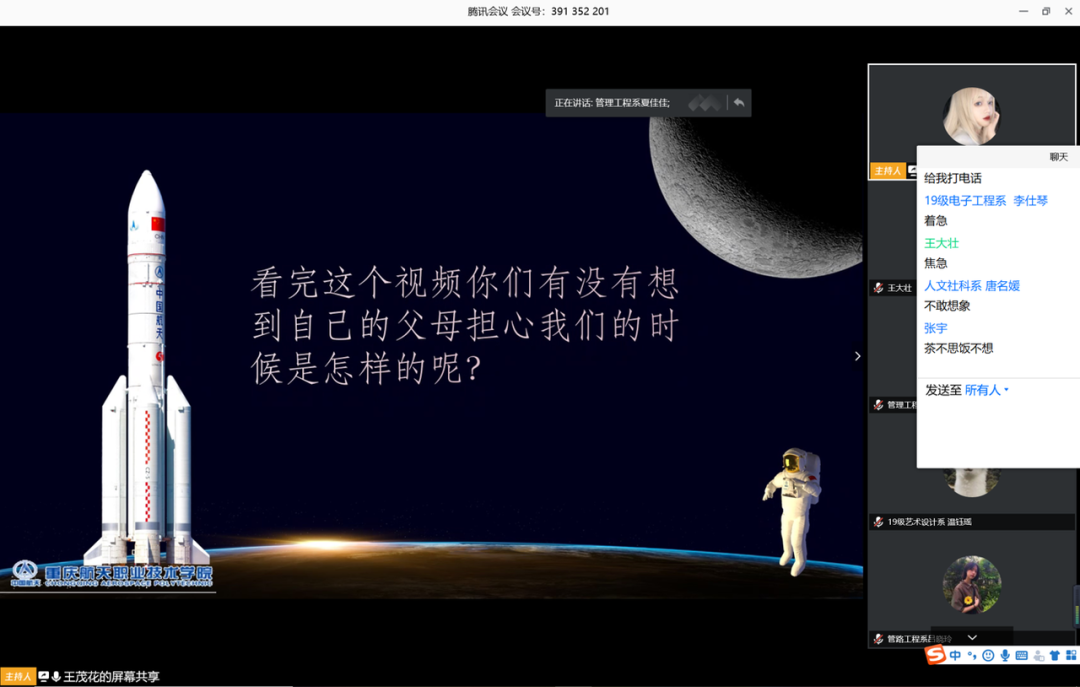Open the soft keyboard icon in Sogou bar
The width and height of the screenshot is (1080, 687).
coord(1021,655)
